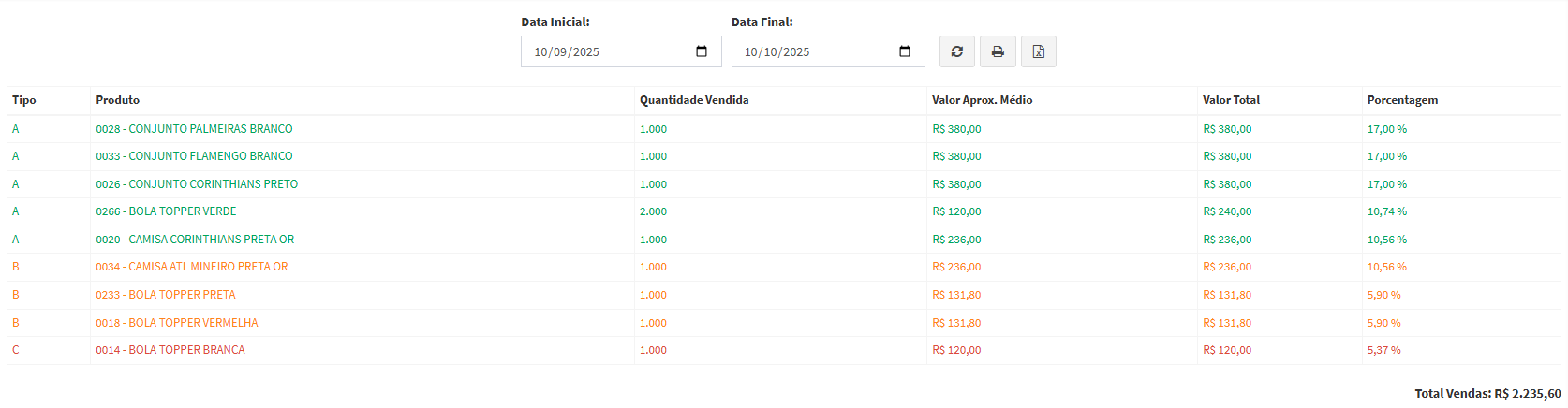Click the Valor Aprox. Médio header
Screen dimensions: 1568x408
click(982, 100)
